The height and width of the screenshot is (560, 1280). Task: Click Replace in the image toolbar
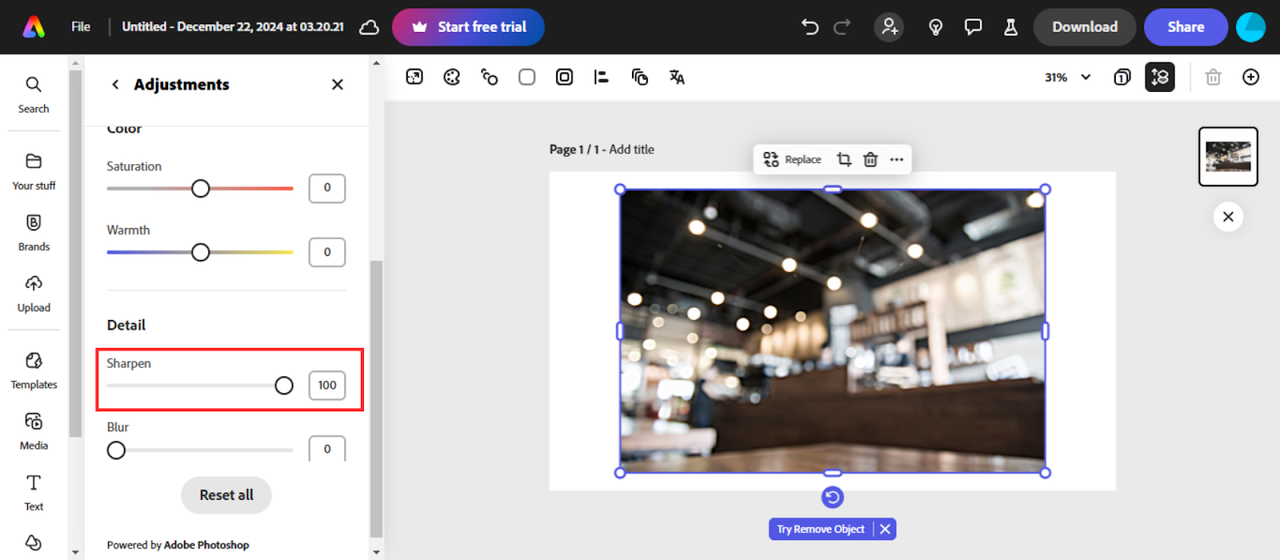tap(792, 159)
